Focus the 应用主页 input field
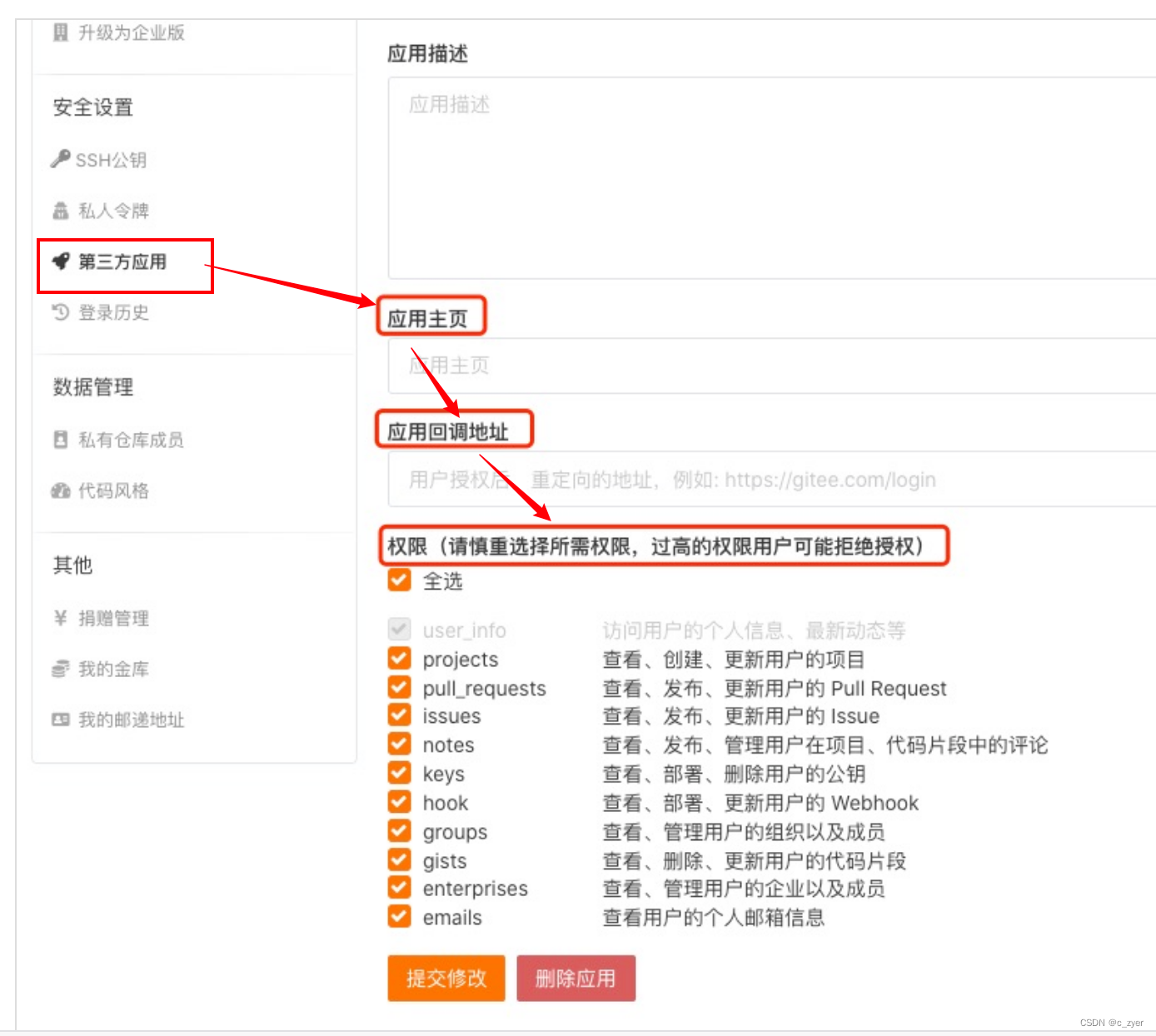 (772, 366)
